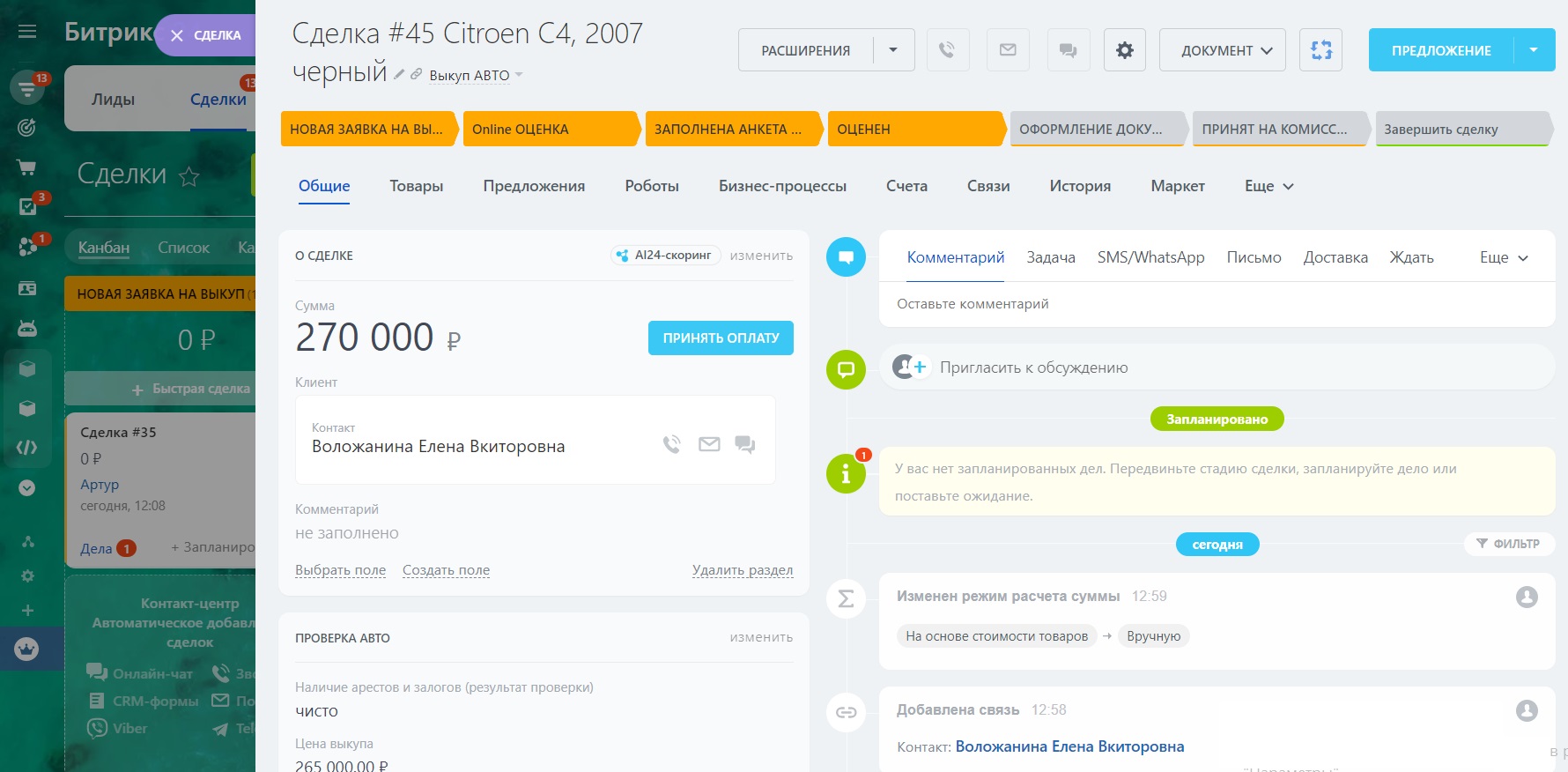
Task: Click the plus icon in the left sidebar
Action: [x=27, y=610]
